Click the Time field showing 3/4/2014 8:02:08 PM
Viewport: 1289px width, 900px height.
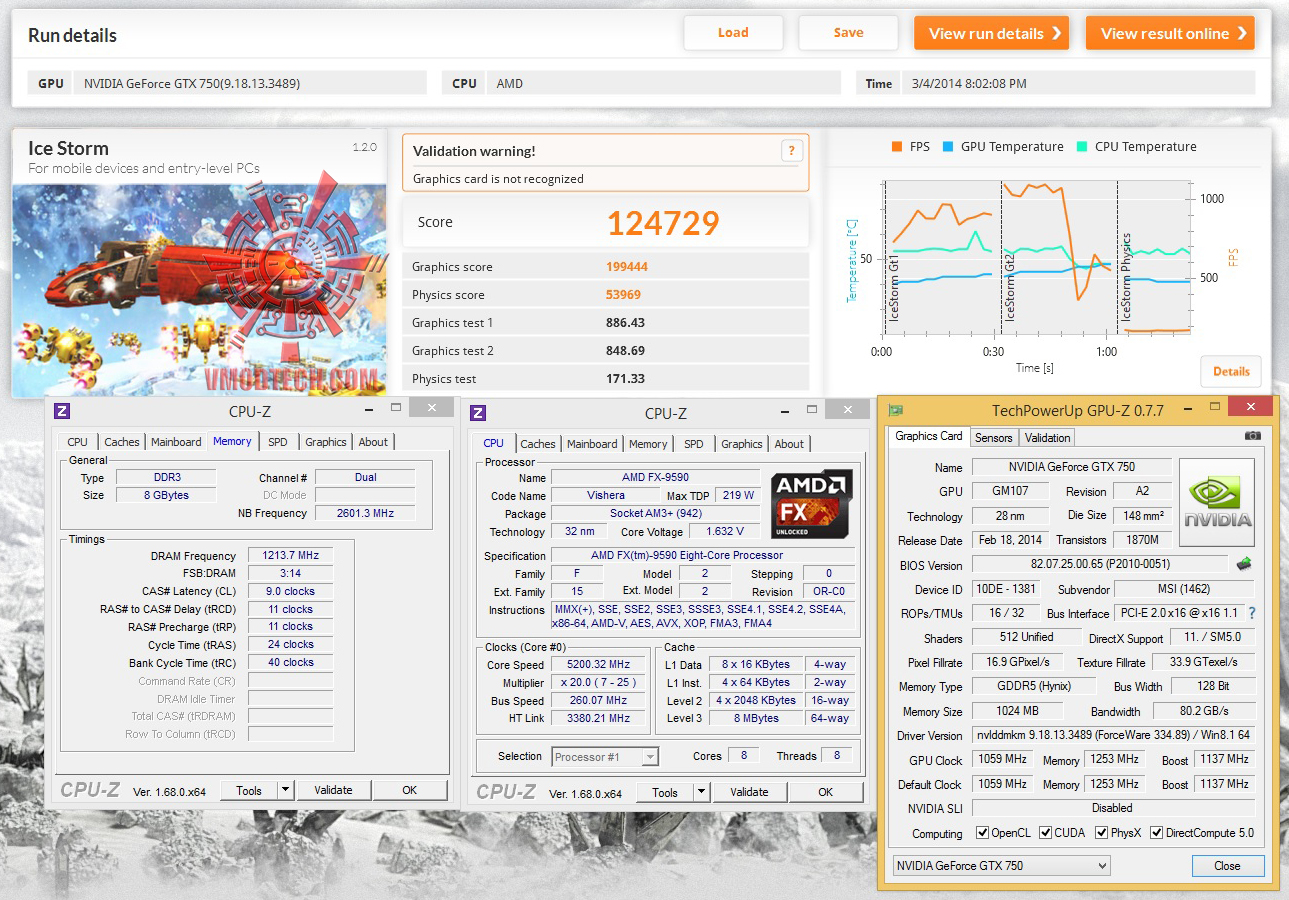pyautogui.click(x=1078, y=83)
